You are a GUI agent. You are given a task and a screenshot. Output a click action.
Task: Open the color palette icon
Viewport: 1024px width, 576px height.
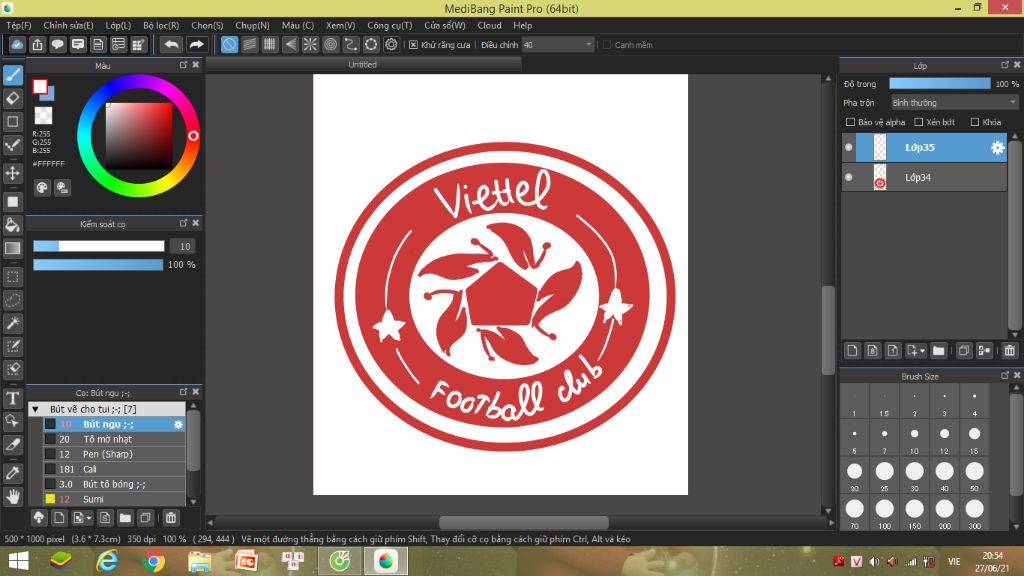tap(42, 188)
